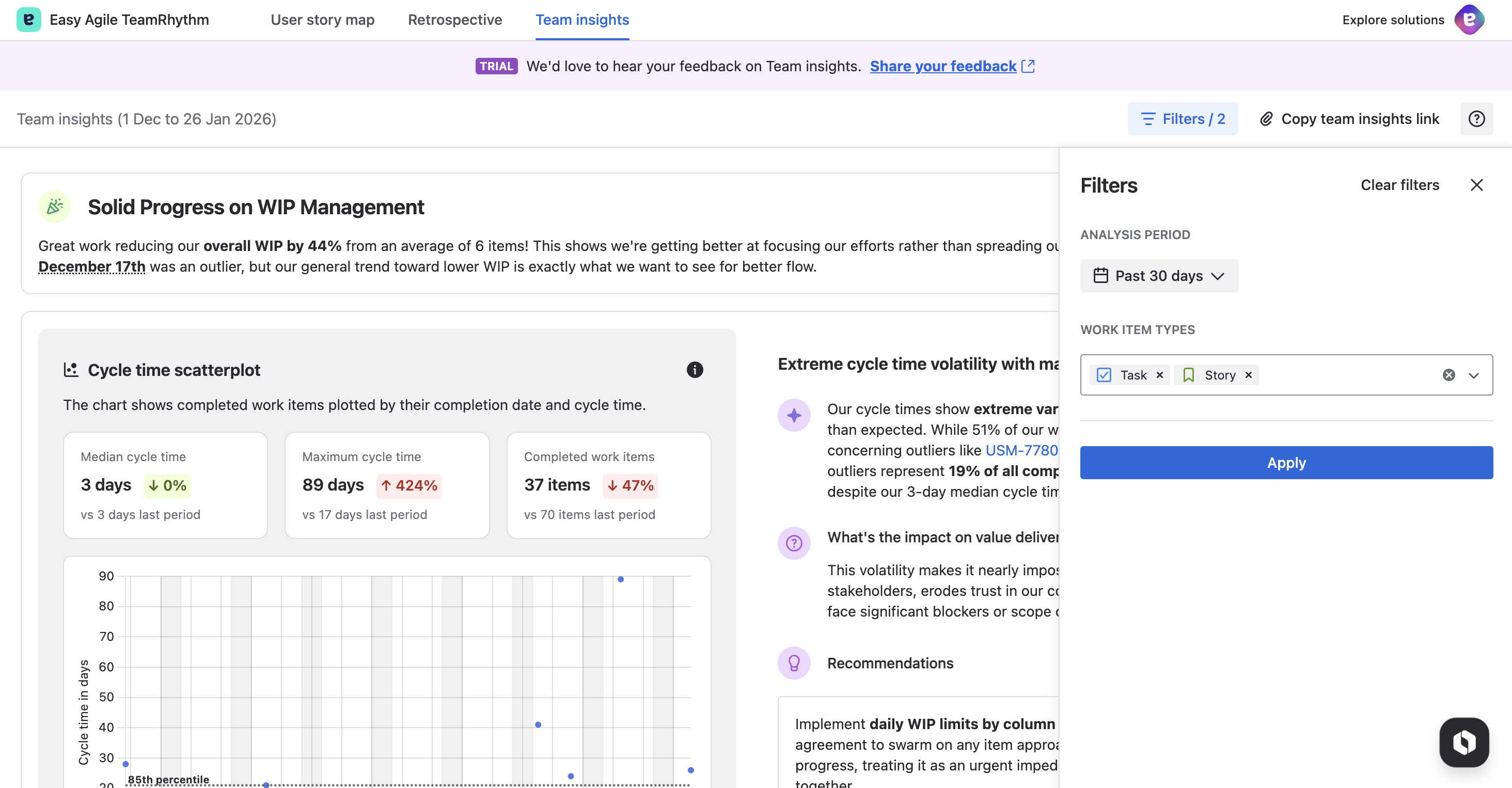Viewport: 1512px width, 788px height.
Task: Click inside the work item types field
Action: (x=1344, y=375)
